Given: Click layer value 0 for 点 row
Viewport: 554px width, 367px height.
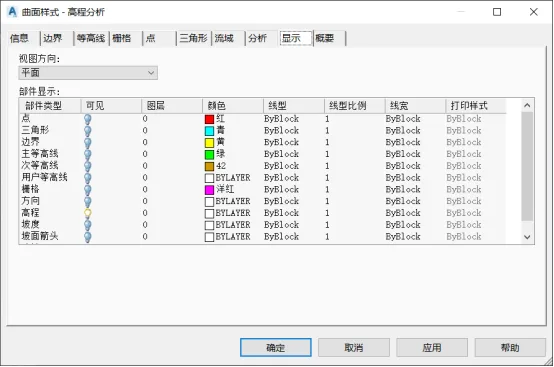Looking at the screenshot, I should [145, 119].
